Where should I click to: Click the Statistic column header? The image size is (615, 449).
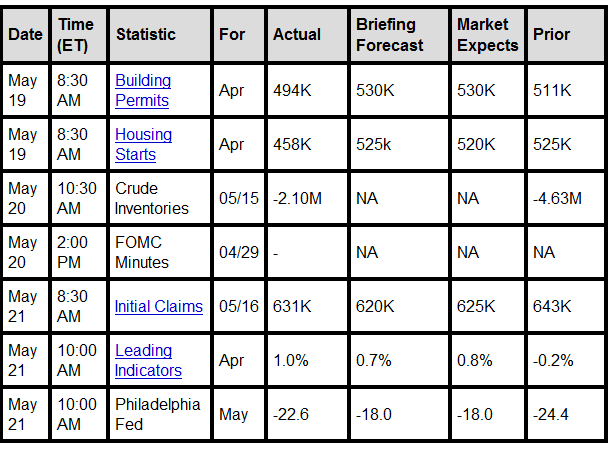pyautogui.click(x=146, y=35)
